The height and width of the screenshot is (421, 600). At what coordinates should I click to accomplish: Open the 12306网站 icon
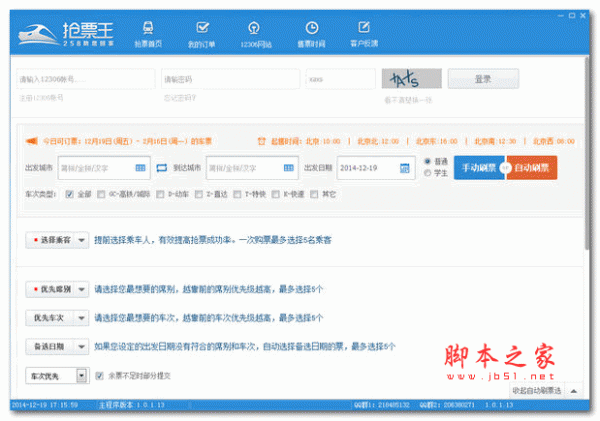[257, 27]
